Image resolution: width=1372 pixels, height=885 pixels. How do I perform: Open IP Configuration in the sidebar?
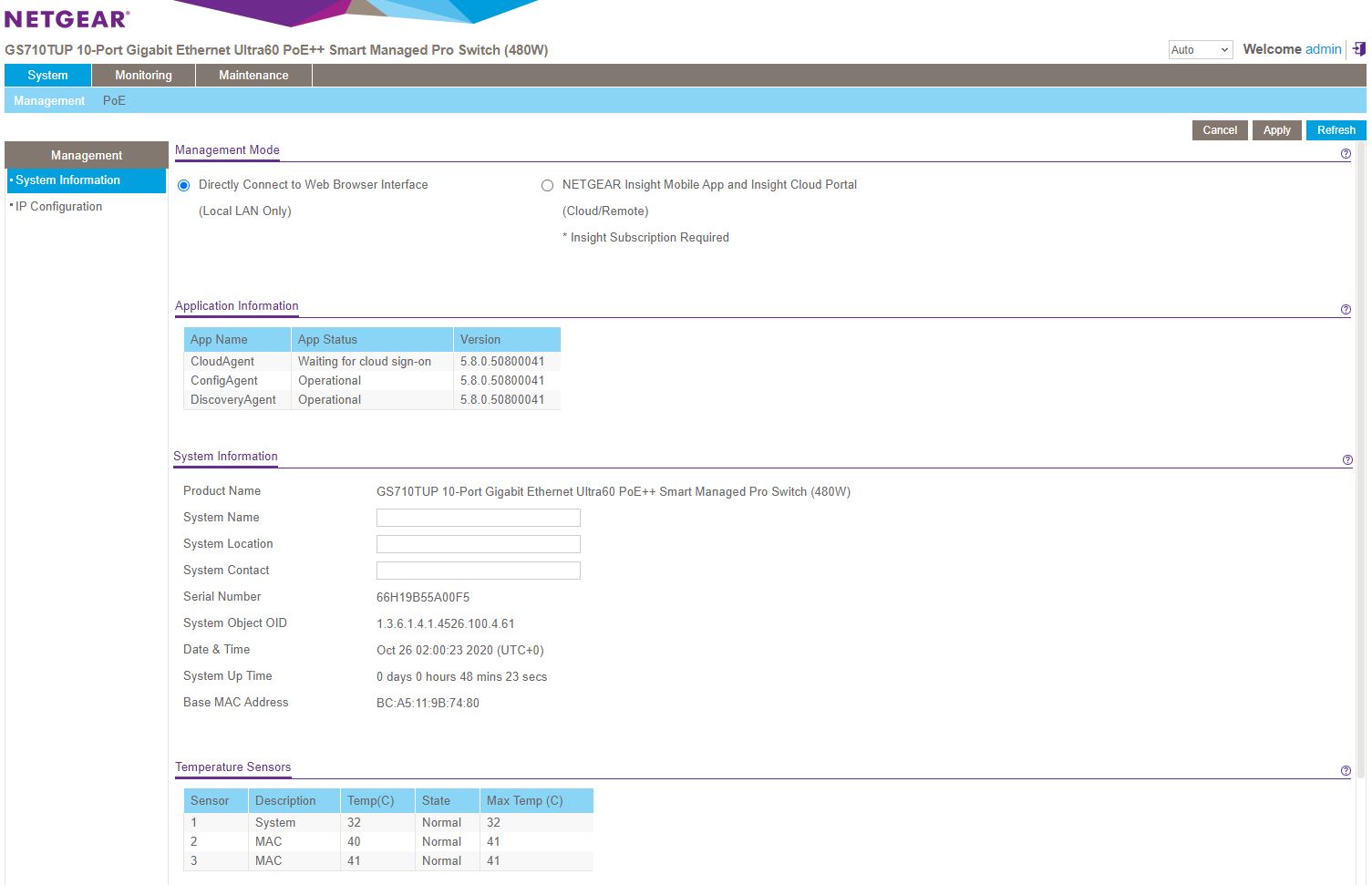coord(58,207)
